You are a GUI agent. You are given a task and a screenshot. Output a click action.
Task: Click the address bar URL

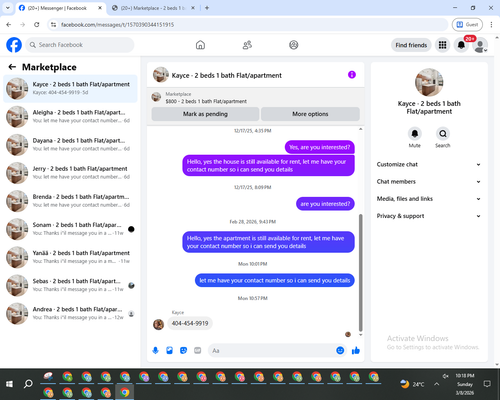(117, 25)
